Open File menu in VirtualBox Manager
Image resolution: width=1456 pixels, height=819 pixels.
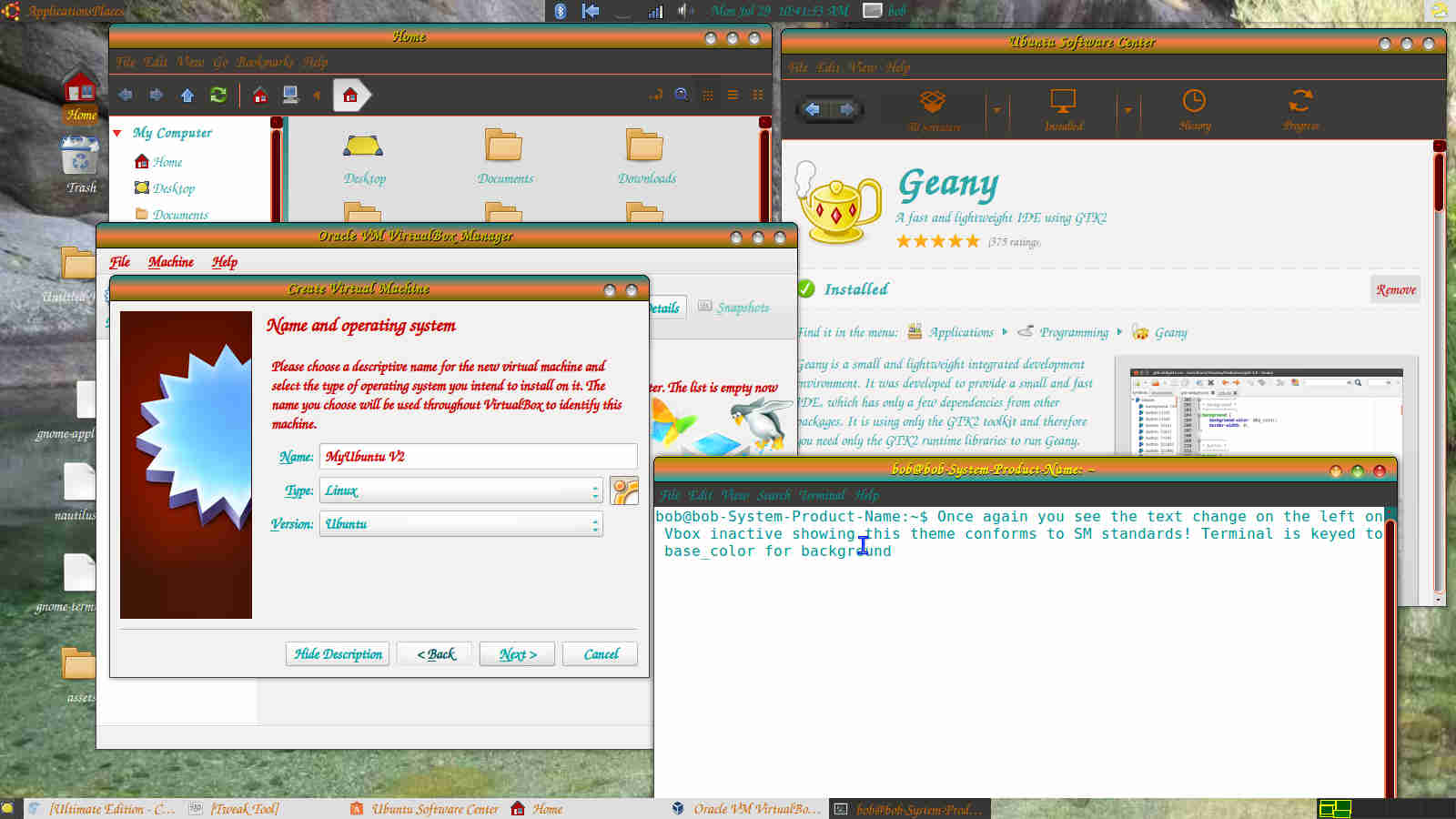[120, 262]
